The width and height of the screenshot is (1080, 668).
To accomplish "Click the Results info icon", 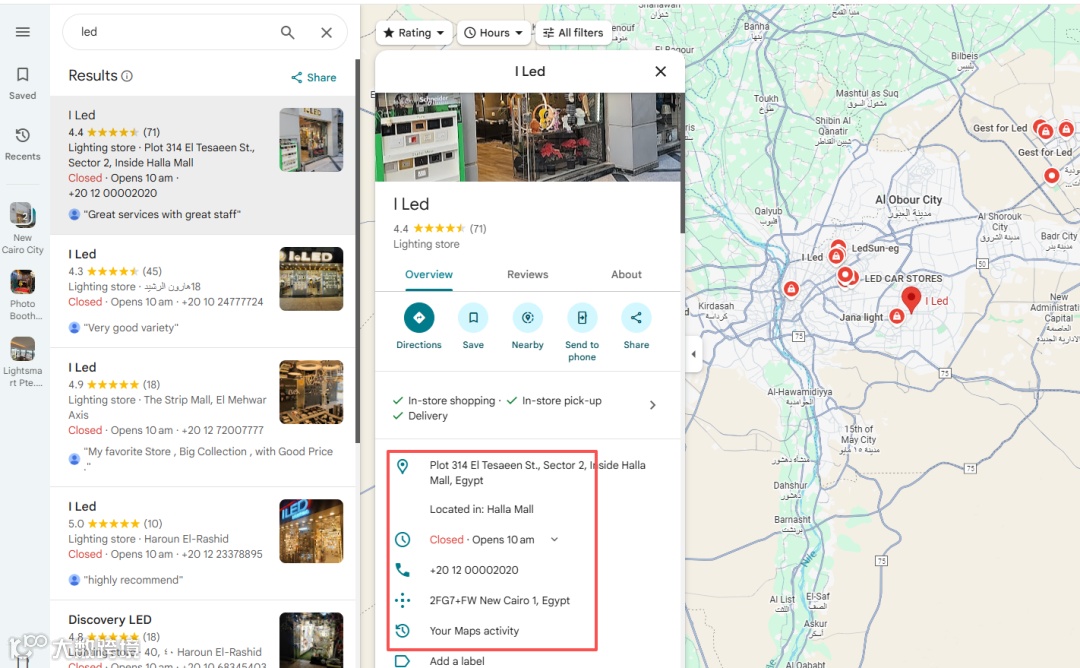I will (x=127, y=76).
